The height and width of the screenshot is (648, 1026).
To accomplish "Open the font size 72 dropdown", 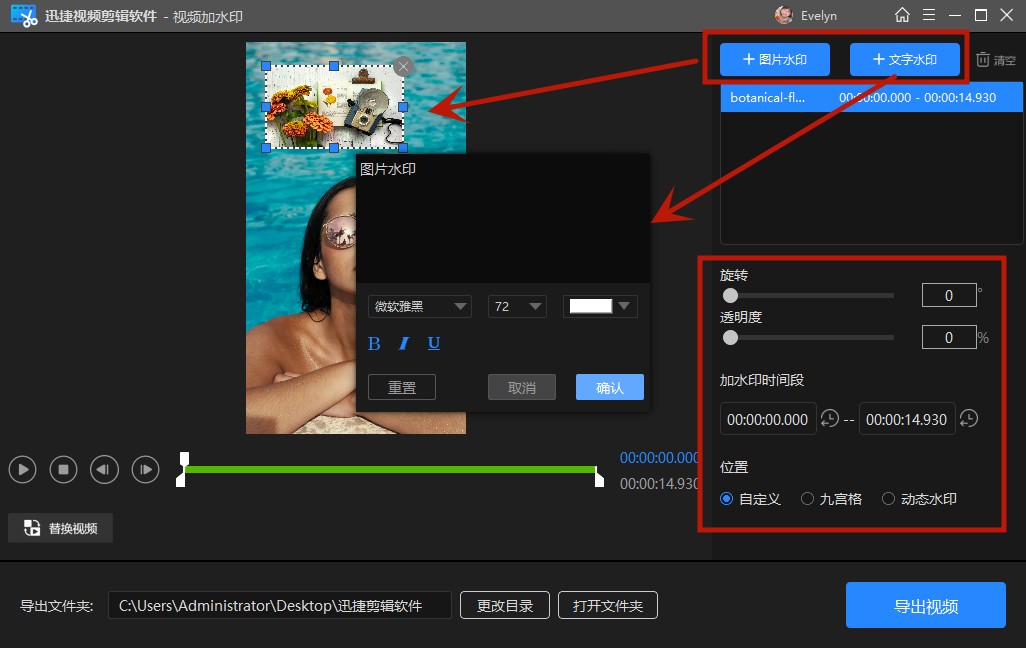I will (x=516, y=306).
